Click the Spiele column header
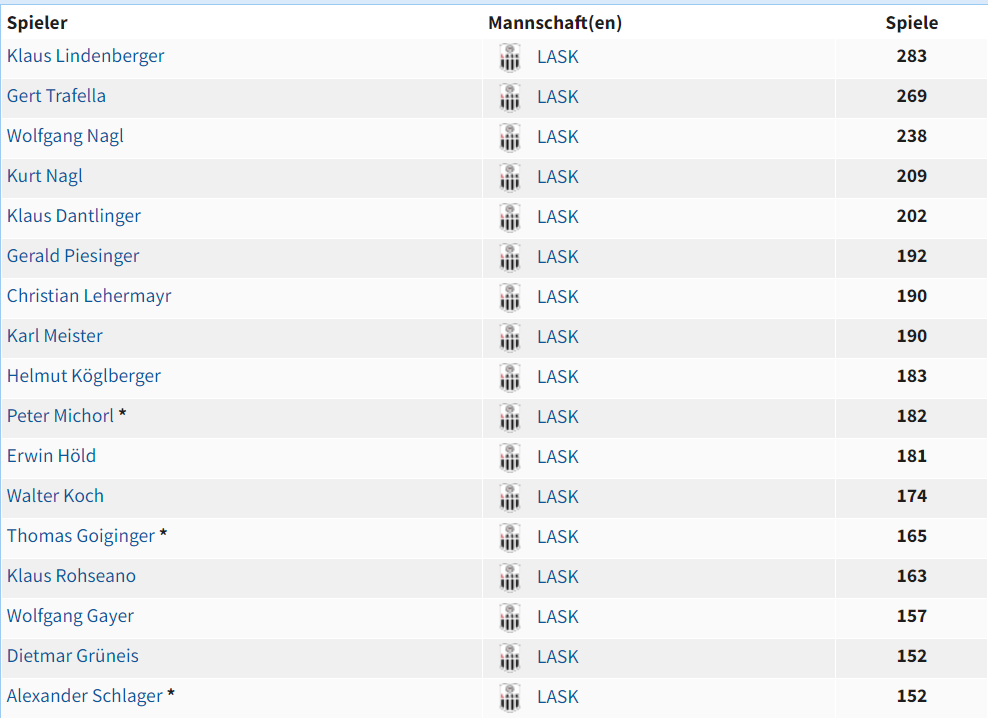The width and height of the screenshot is (988, 718). (912, 23)
